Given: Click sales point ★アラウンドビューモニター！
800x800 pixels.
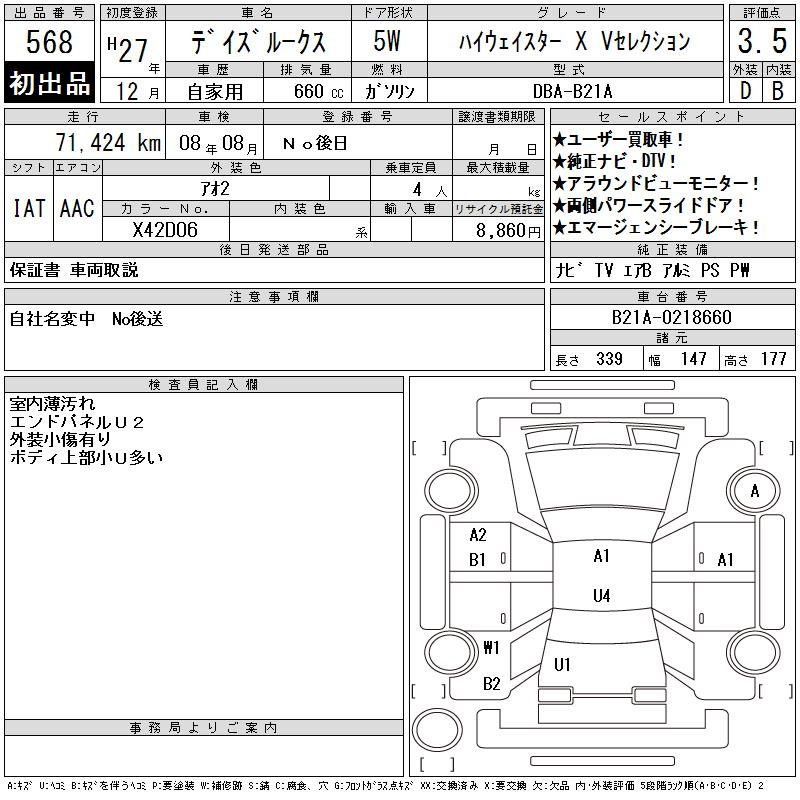Looking at the screenshot, I should (656, 183).
